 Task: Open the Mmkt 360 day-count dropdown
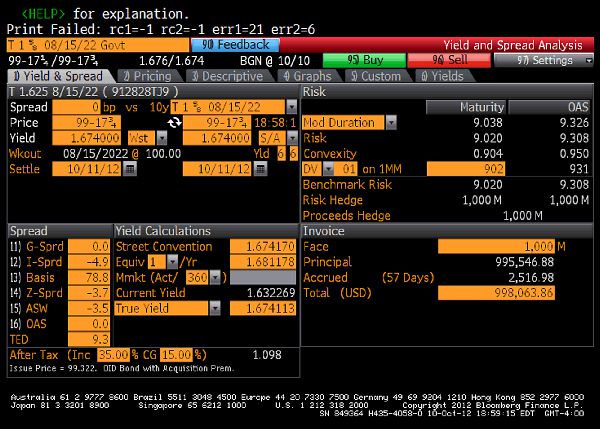coord(214,277)
